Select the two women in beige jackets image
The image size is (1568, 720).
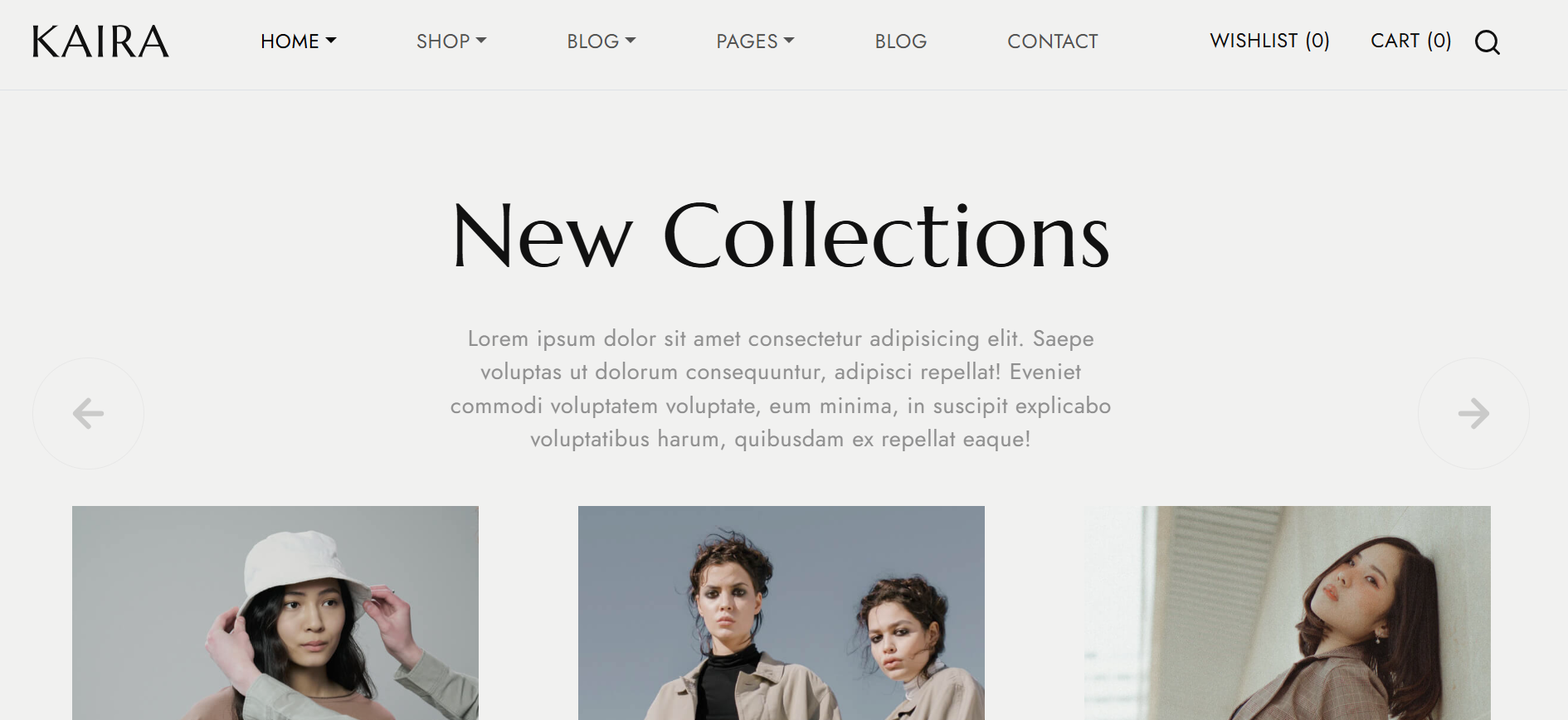(x=782, y=613)
